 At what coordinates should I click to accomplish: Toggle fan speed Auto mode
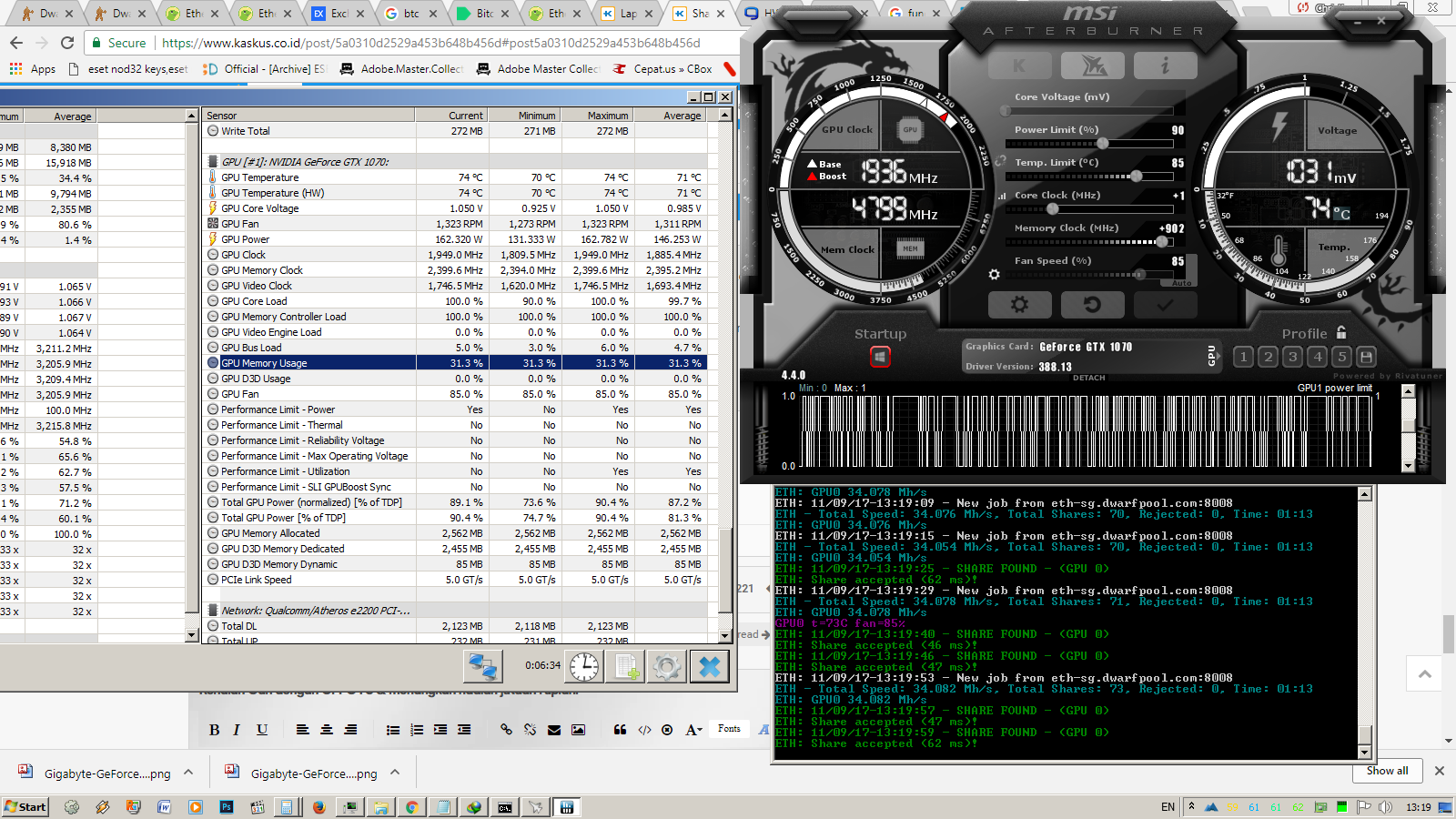point(1181,283)
